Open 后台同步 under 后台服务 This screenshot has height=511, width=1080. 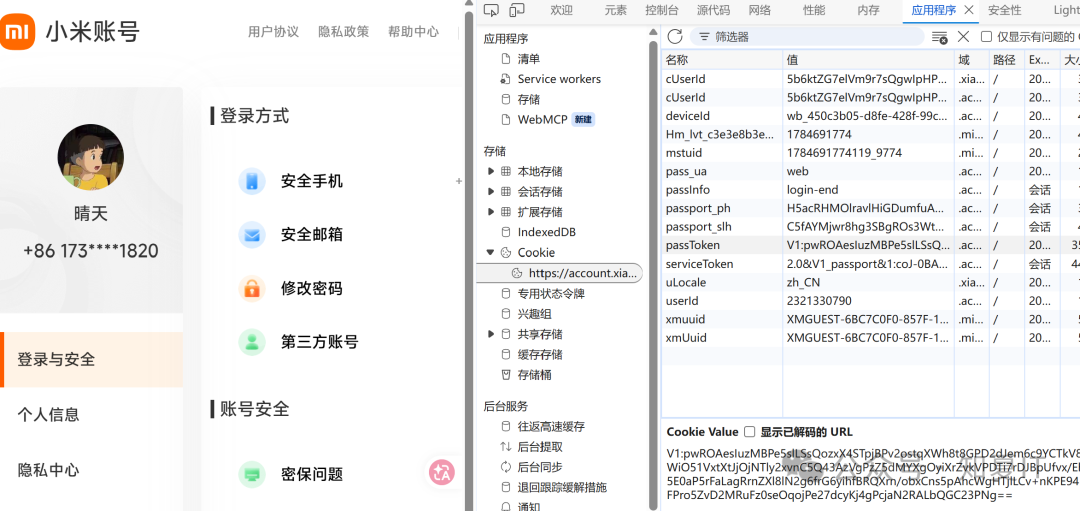point(540,467)
